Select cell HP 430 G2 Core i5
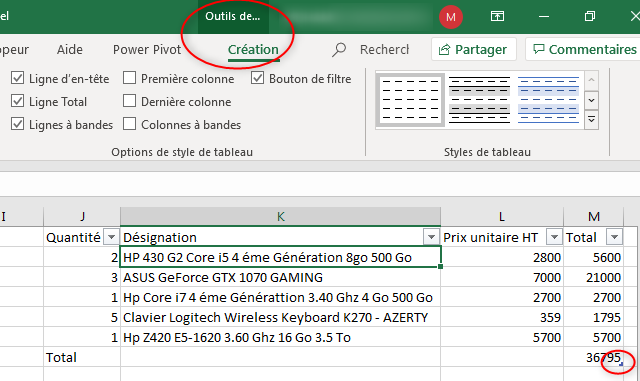 click(280, 257)
